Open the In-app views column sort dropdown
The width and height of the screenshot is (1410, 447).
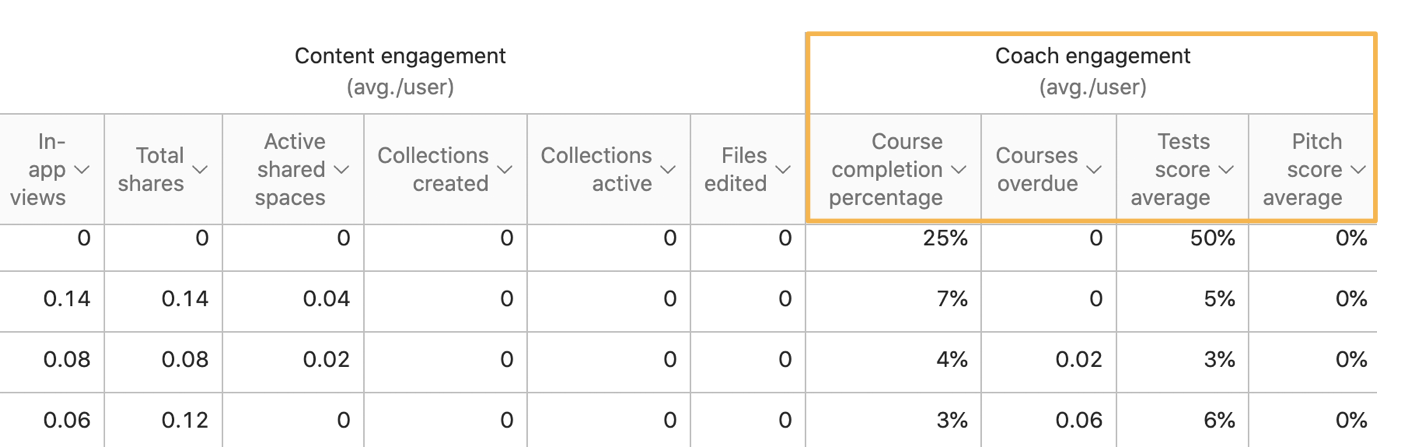tap(82, 170)
